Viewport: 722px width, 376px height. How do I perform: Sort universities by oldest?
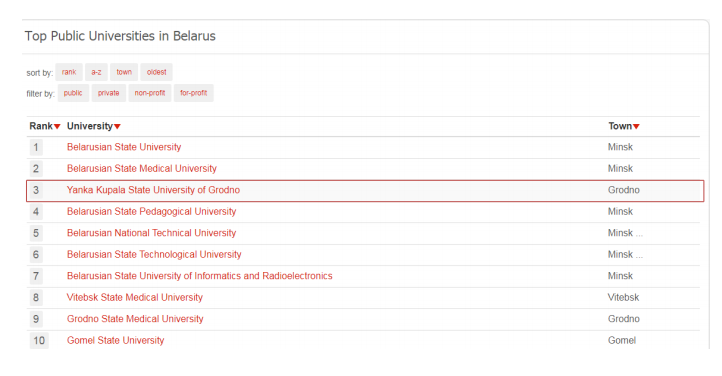[157, 72]
